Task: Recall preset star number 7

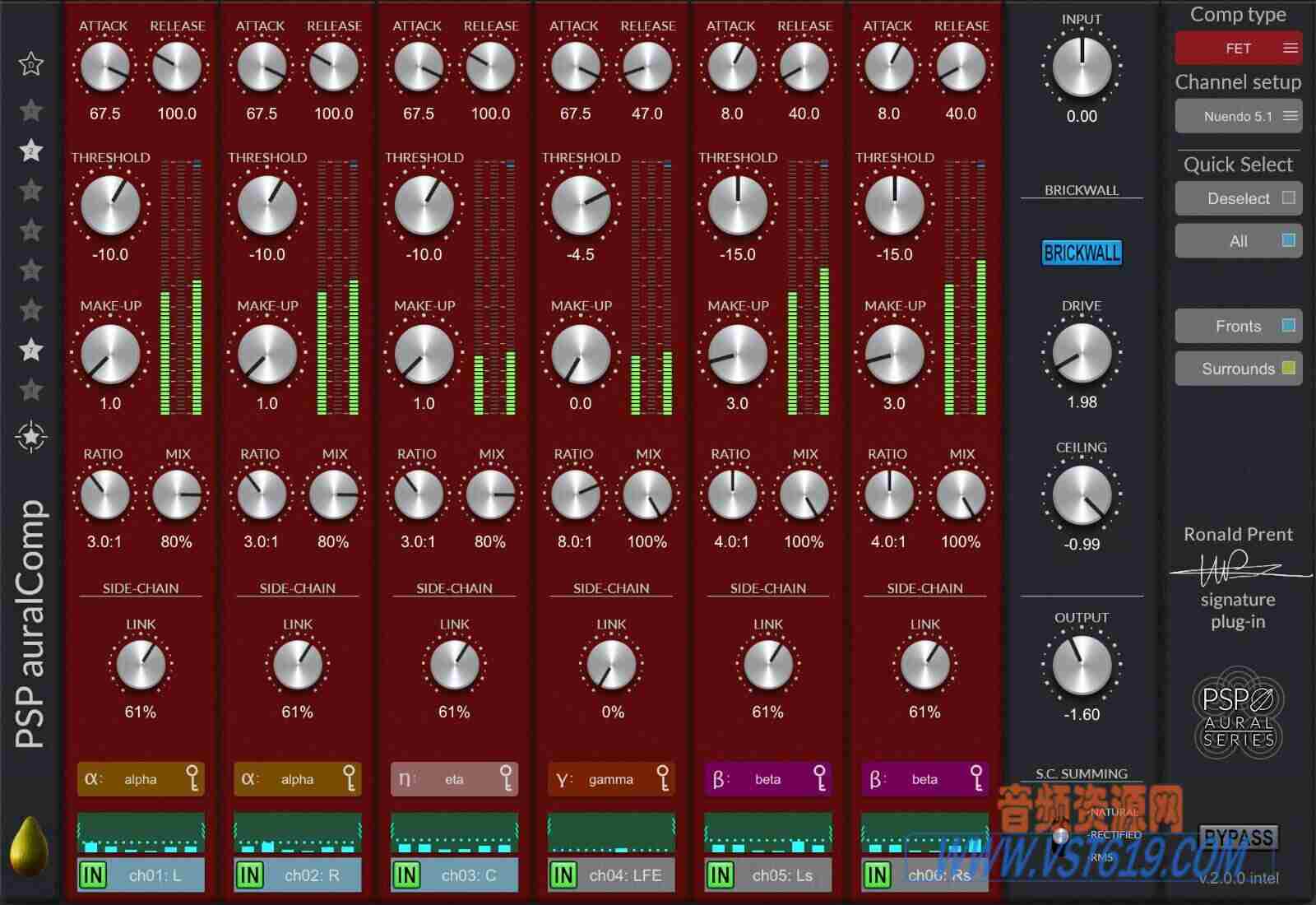Action: (x=30, y=350)
